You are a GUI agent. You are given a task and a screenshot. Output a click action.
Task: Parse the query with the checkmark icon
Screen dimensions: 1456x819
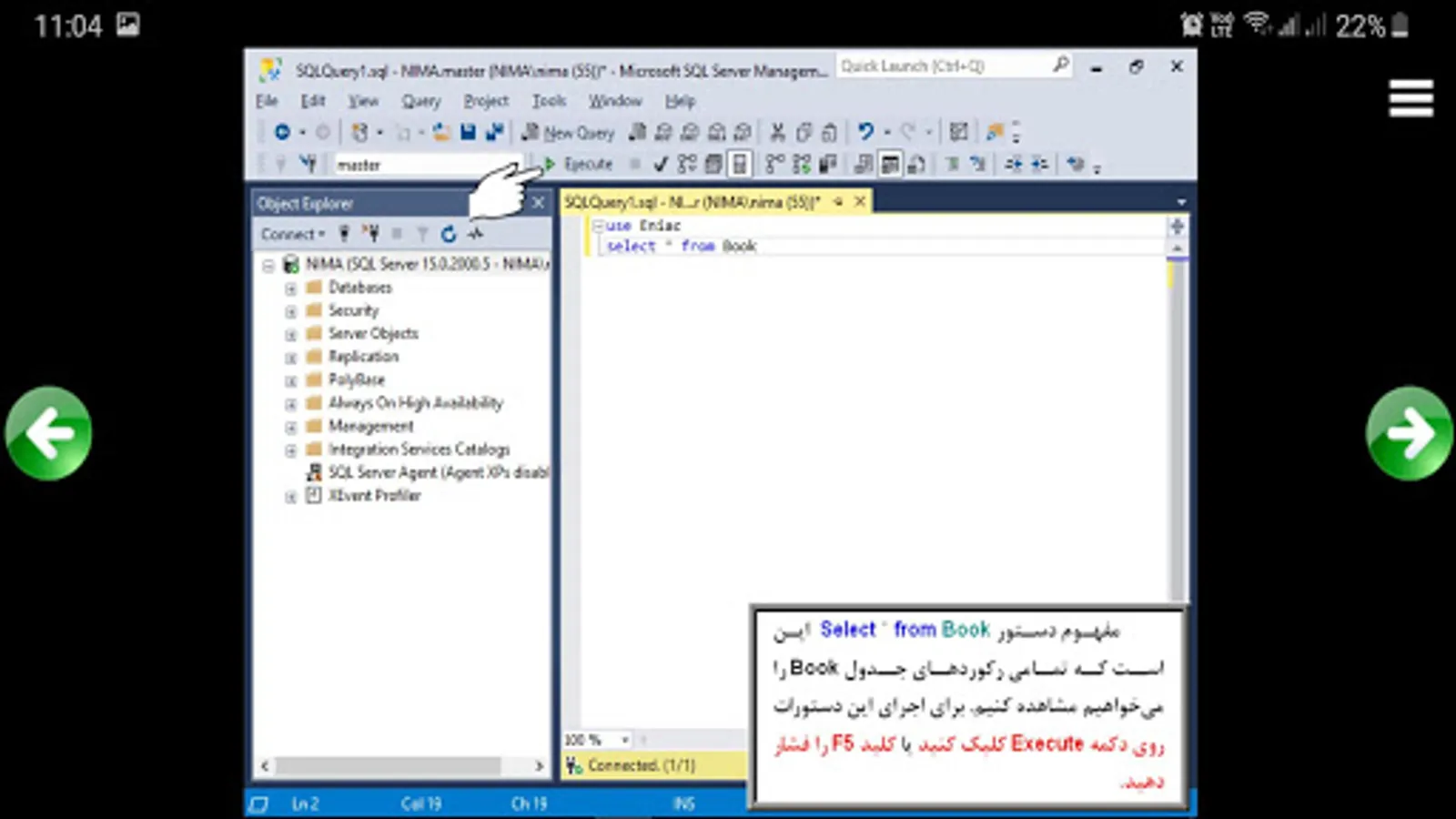tap(661, 164)
